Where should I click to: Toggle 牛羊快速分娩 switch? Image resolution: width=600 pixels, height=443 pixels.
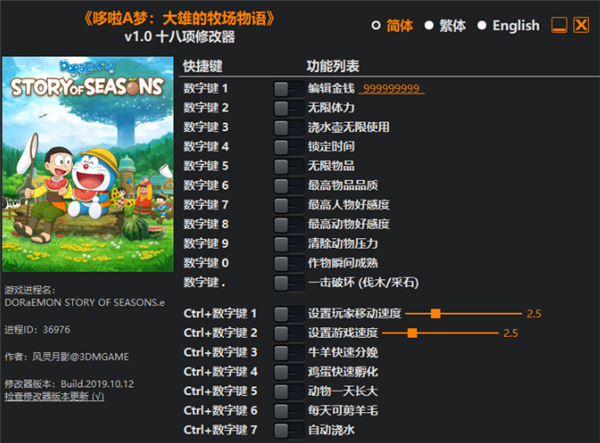(x=289, y=353)
